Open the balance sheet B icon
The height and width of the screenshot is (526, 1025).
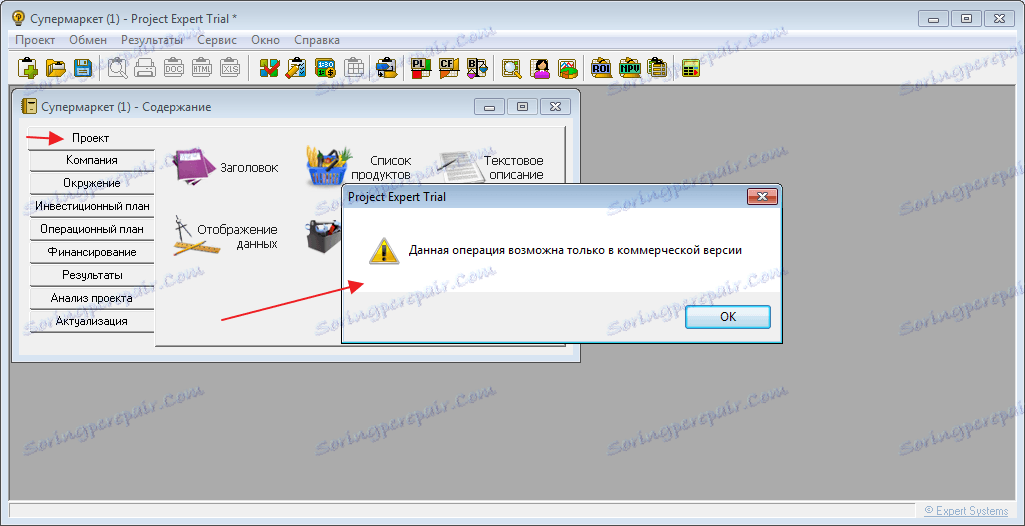click(x=477, y=67)
